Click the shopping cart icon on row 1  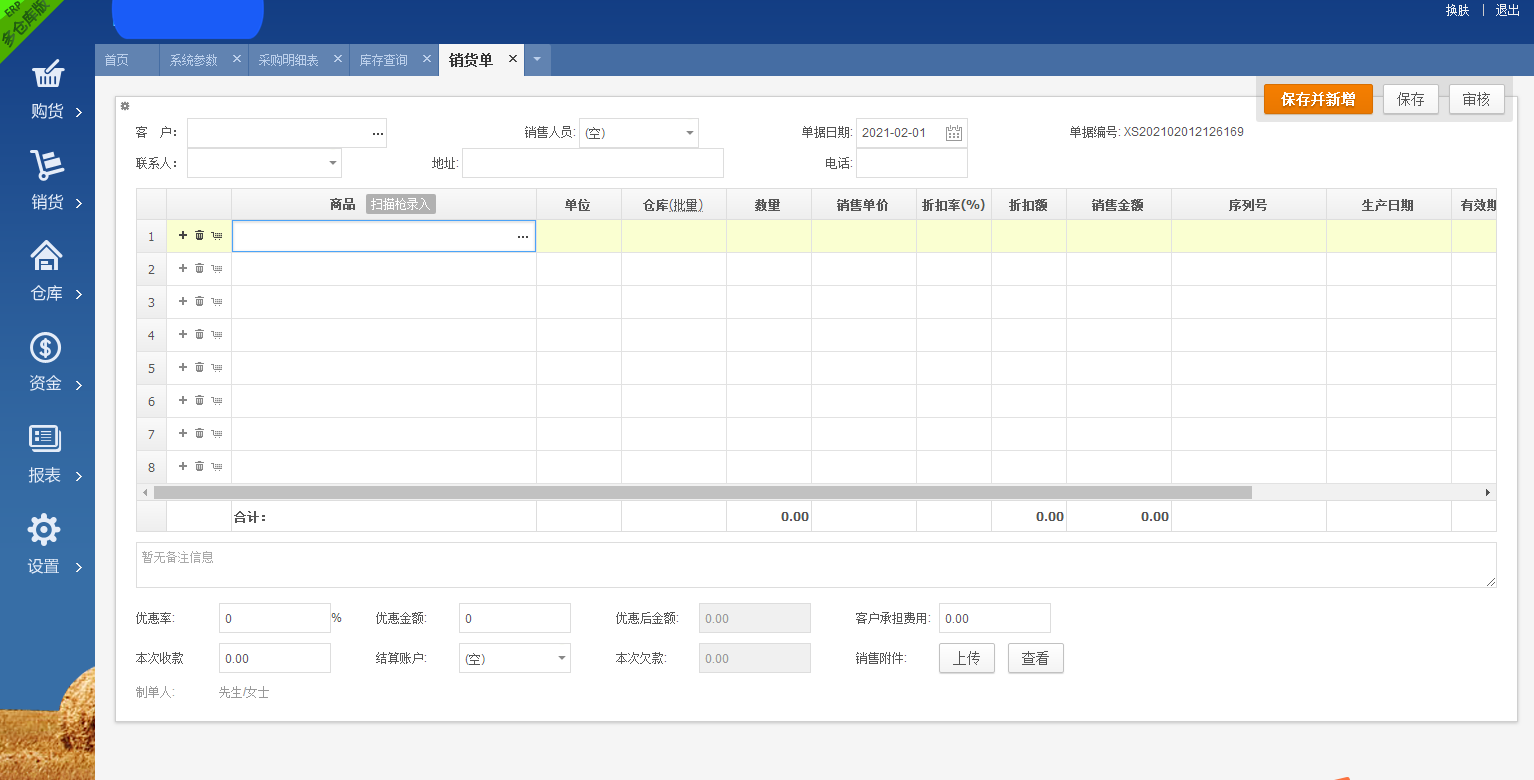(216, 236)
